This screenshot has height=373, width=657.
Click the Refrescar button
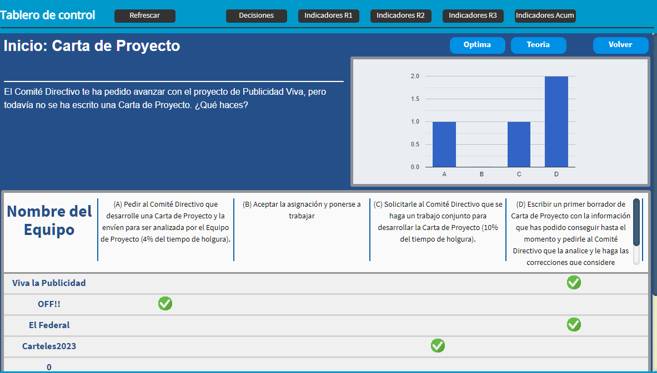(x=145, y=16)
